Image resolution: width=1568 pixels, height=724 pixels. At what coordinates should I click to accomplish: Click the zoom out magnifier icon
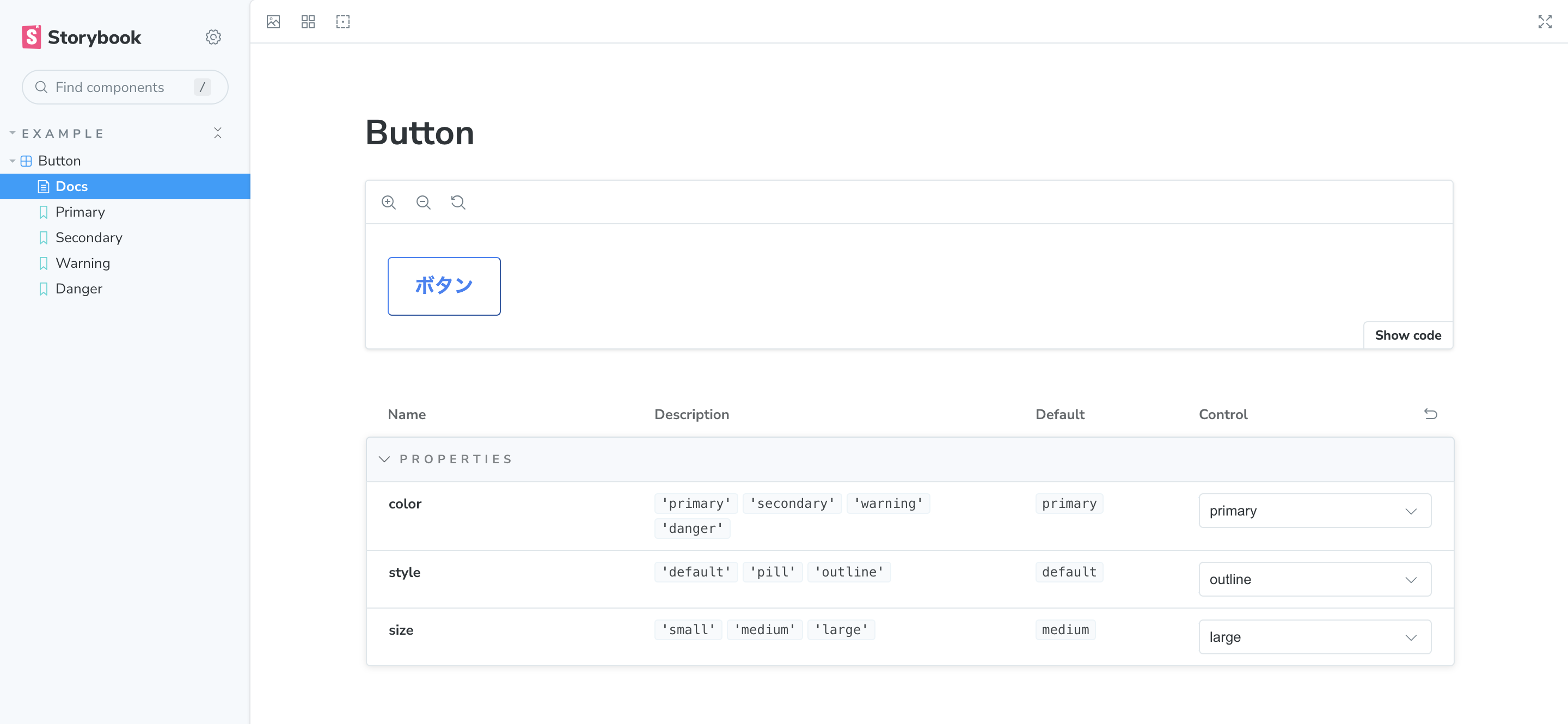[423, 202]
